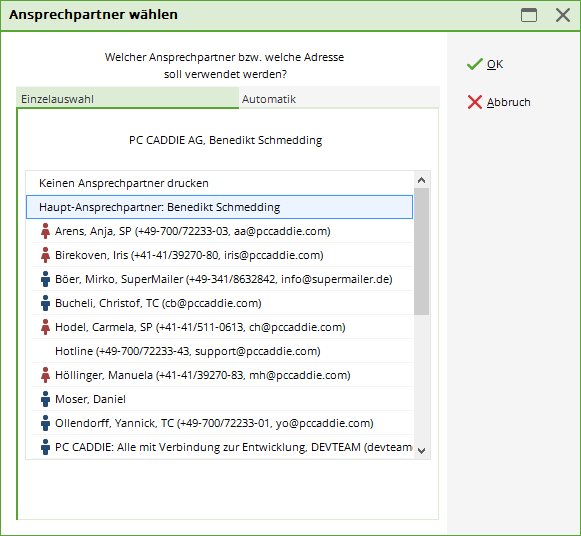This screenshot has width=581, height=536.
Task: Click the OK button
Action: point(485,64)
